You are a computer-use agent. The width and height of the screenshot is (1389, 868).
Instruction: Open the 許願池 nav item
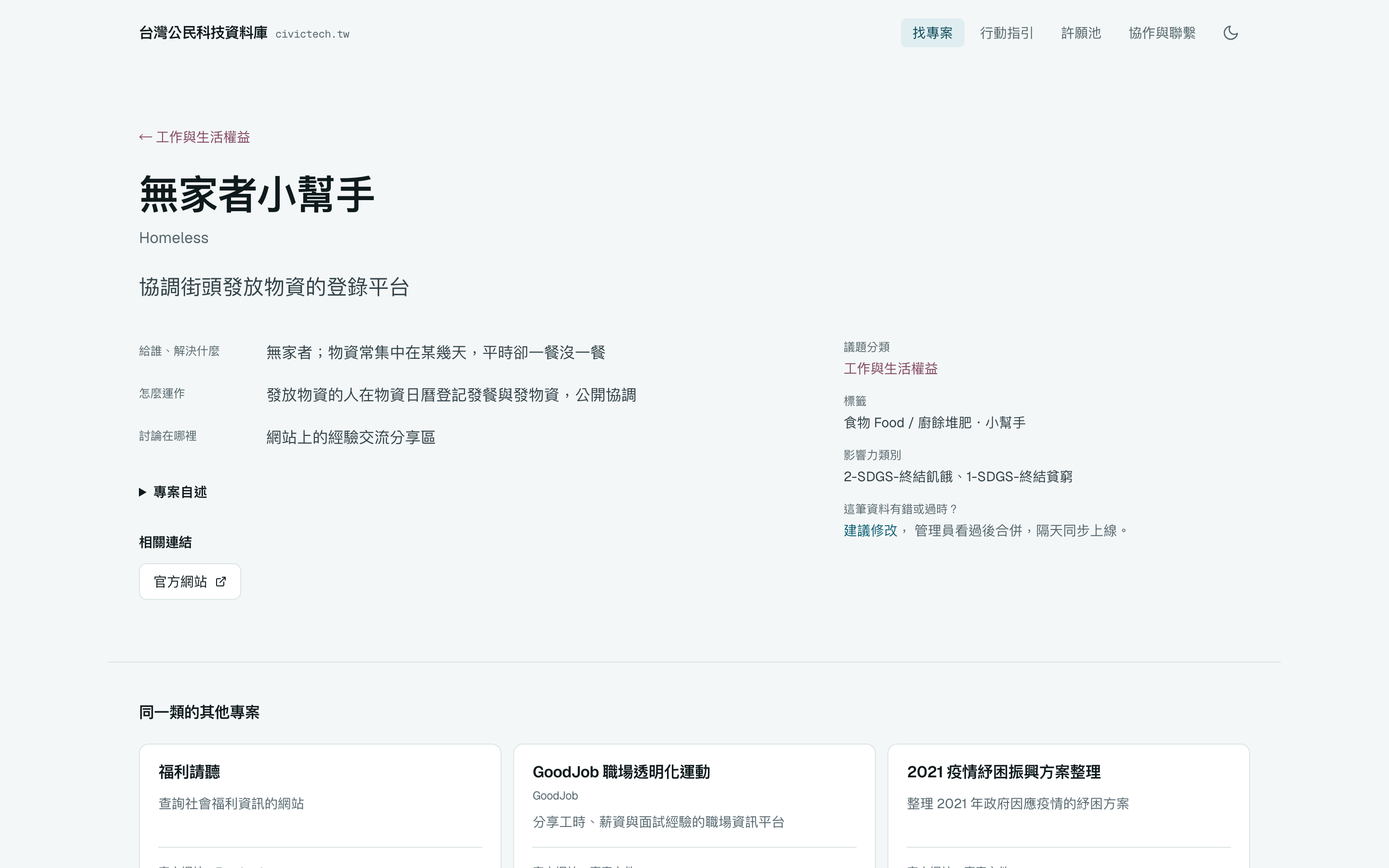coord(1081,33)
